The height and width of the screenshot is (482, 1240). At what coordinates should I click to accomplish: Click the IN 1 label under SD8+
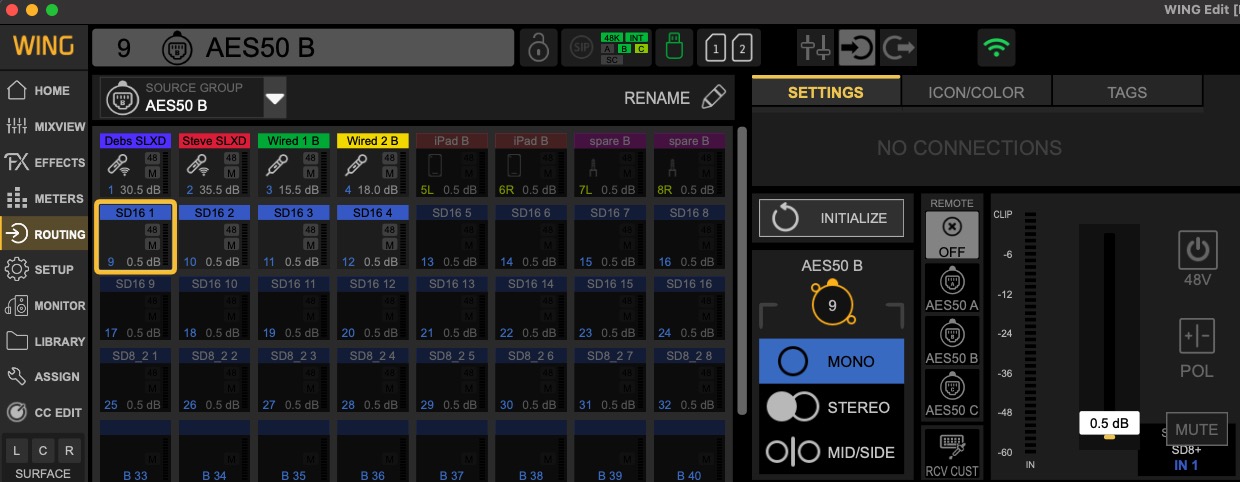click(1186, 466)
